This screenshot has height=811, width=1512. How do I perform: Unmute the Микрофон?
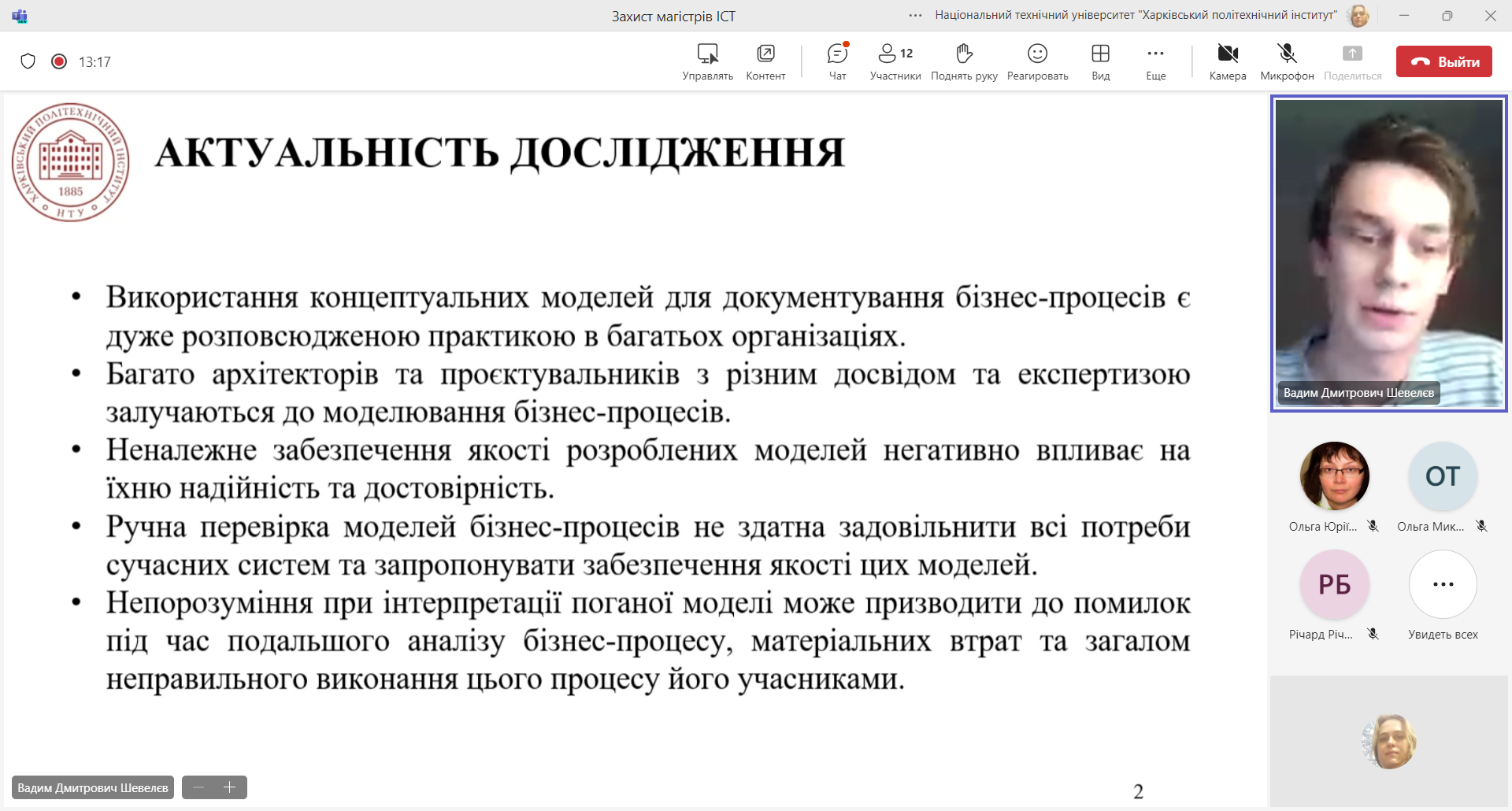tap(1287, 61)
